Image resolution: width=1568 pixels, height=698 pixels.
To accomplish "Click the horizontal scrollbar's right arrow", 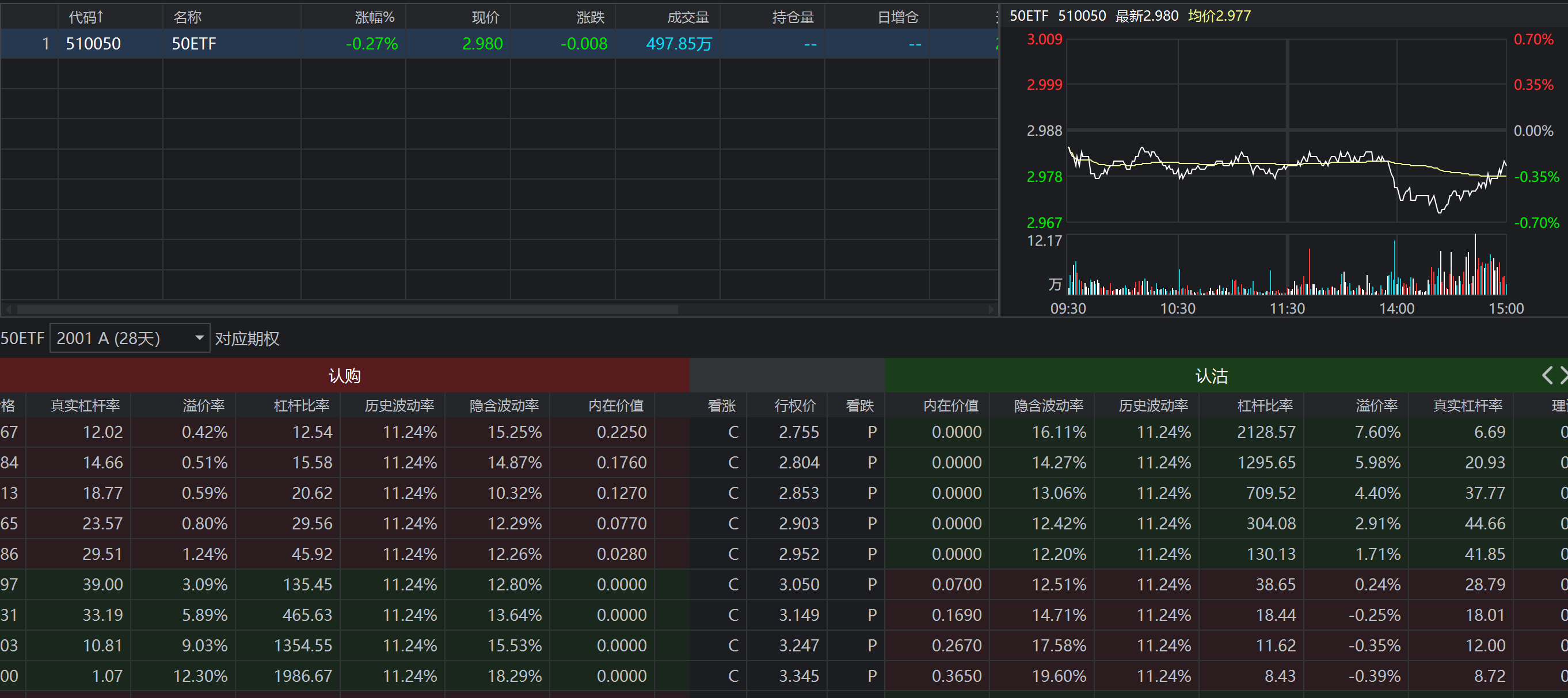I will point(991,309).
